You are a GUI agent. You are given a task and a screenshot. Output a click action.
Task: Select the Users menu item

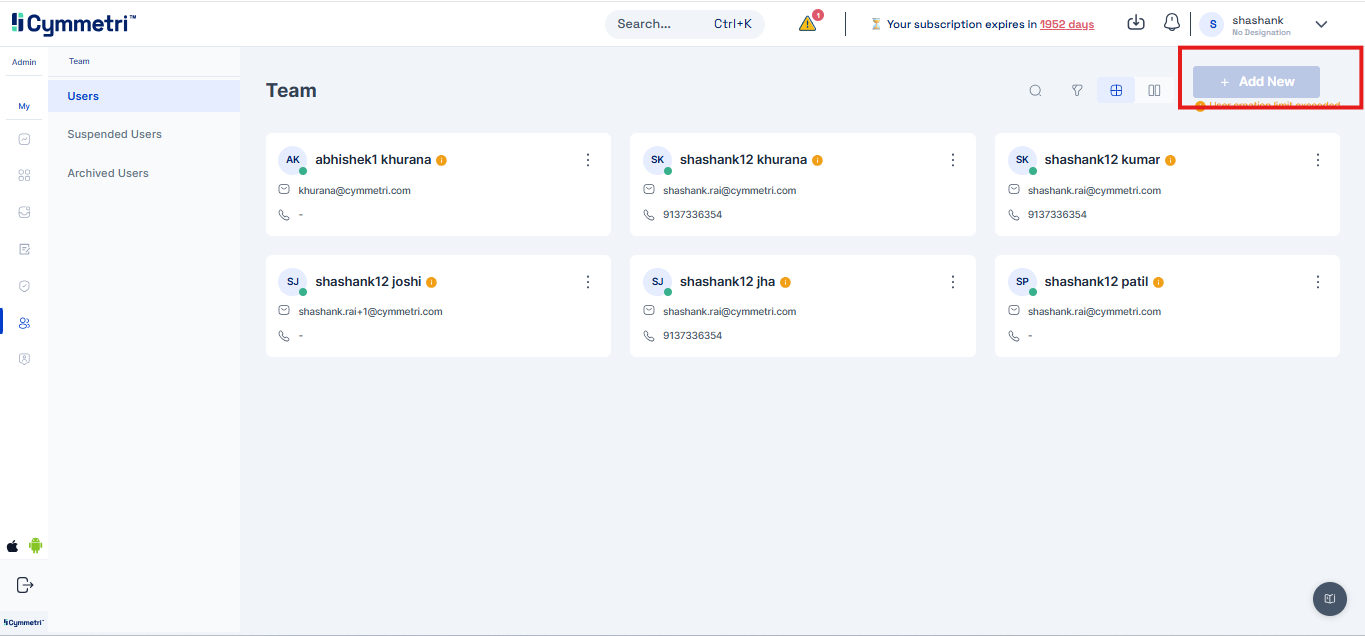pyautogui.click(x=144, y=96)
